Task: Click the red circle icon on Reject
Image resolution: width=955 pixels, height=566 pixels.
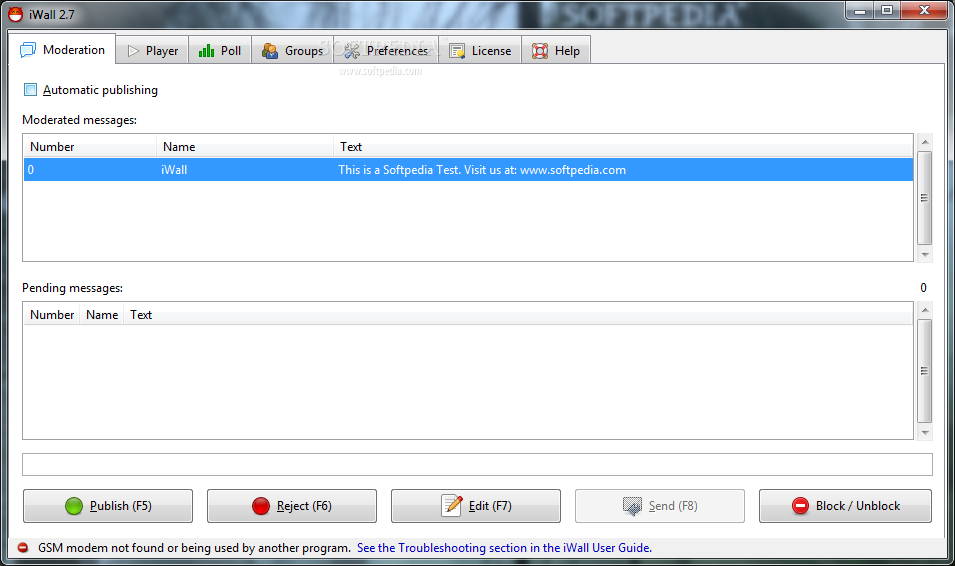Action: pos(261,506)
